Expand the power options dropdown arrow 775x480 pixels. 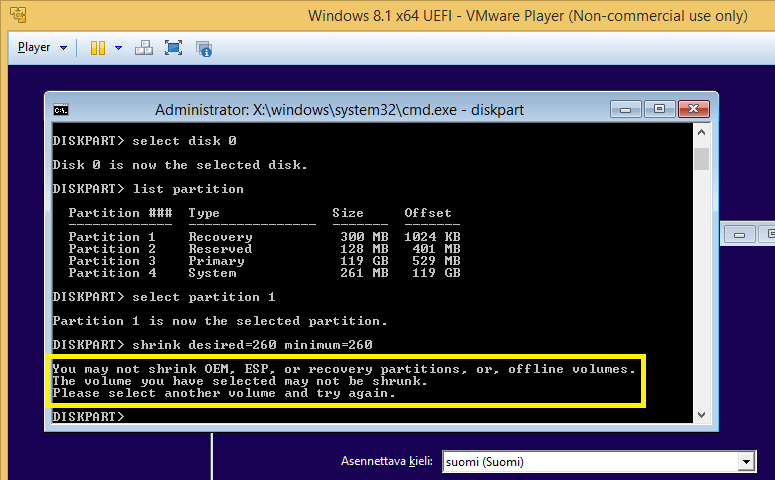coord(118,48)
